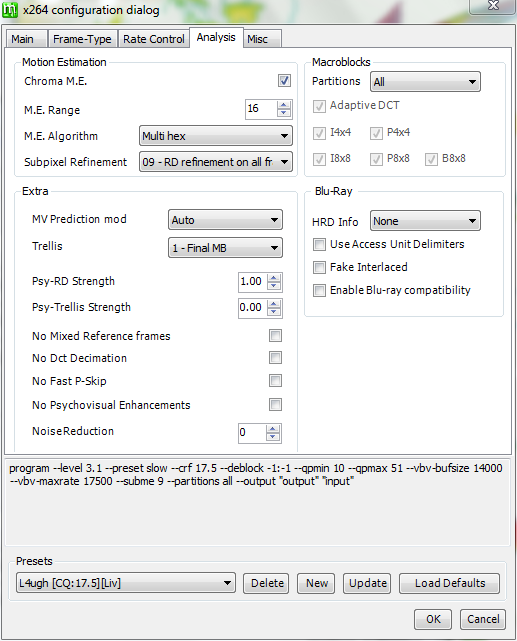The image size is (517, 641).
Task: Click the P8x8 checkbox
Action: [376, 159]
